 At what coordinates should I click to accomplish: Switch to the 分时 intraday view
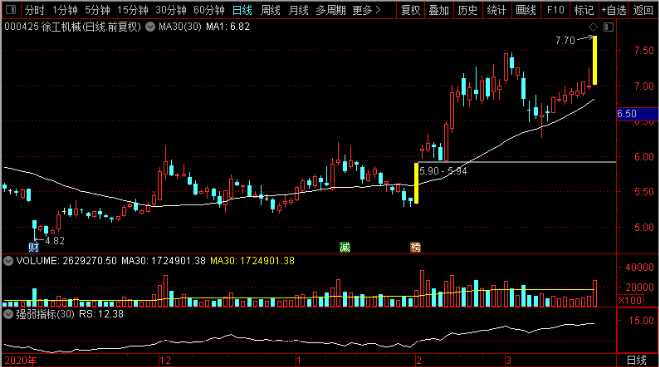pos(34,10)
